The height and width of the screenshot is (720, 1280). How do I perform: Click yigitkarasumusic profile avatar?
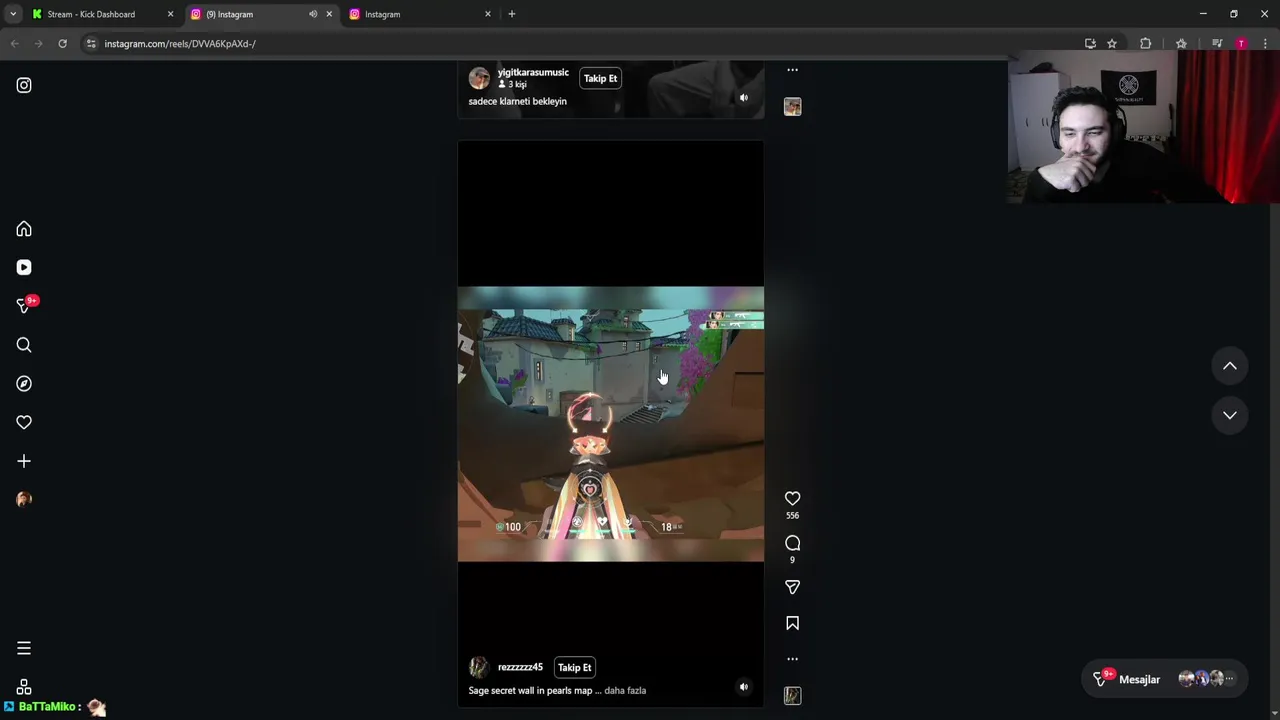(479, 78)
